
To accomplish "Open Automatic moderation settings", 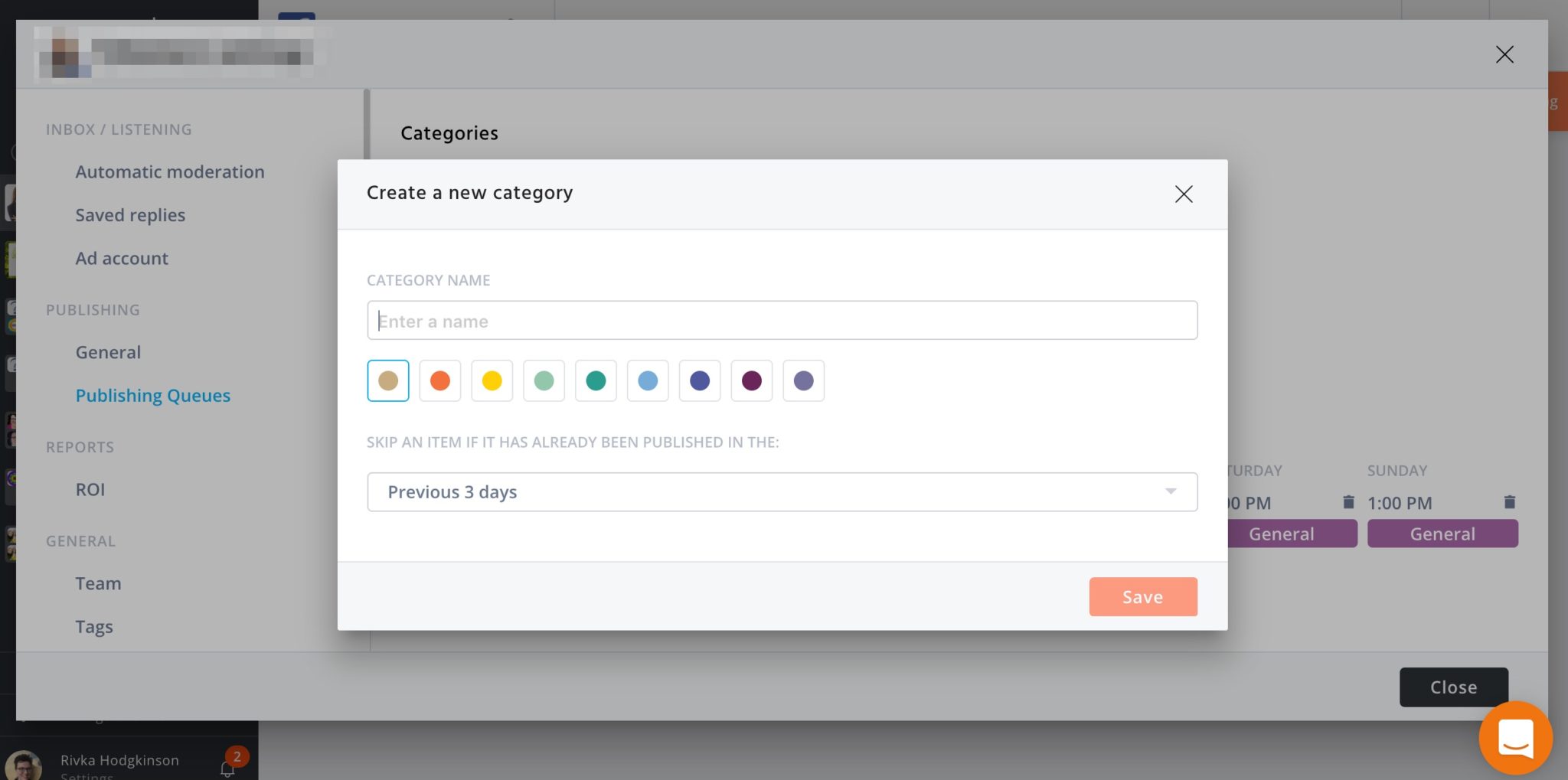I will (170, 171).
